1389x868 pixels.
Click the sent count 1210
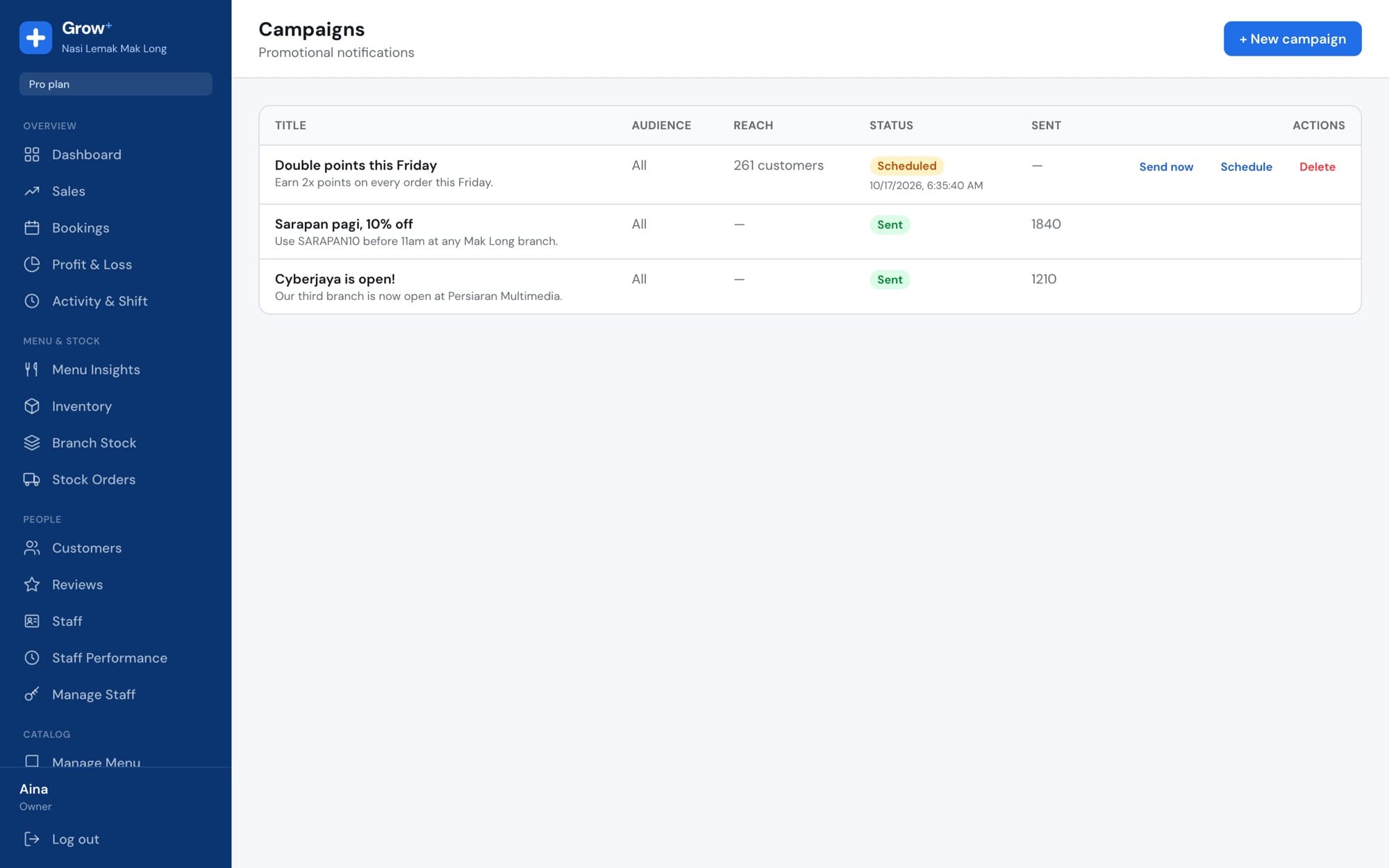pos(1044,278)
